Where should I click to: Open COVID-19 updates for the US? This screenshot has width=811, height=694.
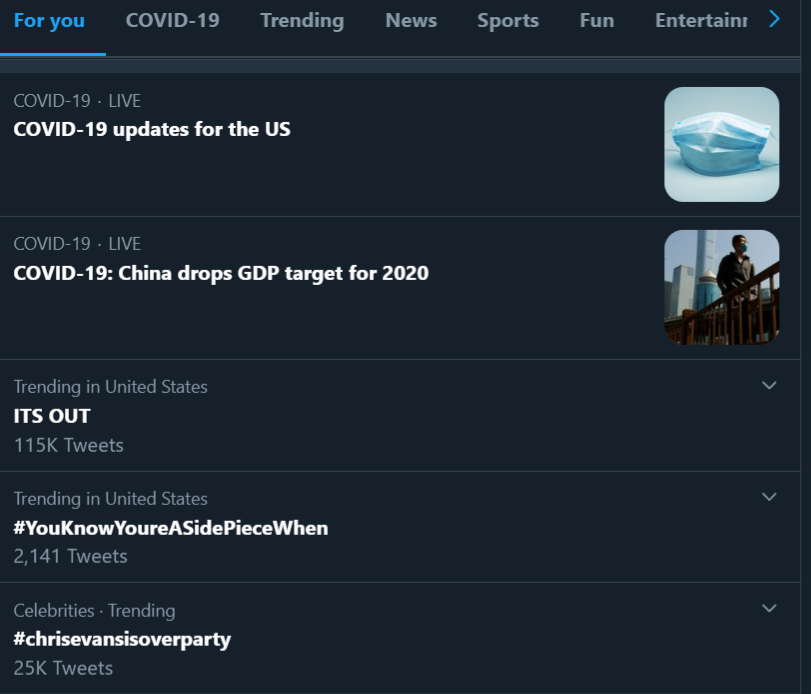152,129
